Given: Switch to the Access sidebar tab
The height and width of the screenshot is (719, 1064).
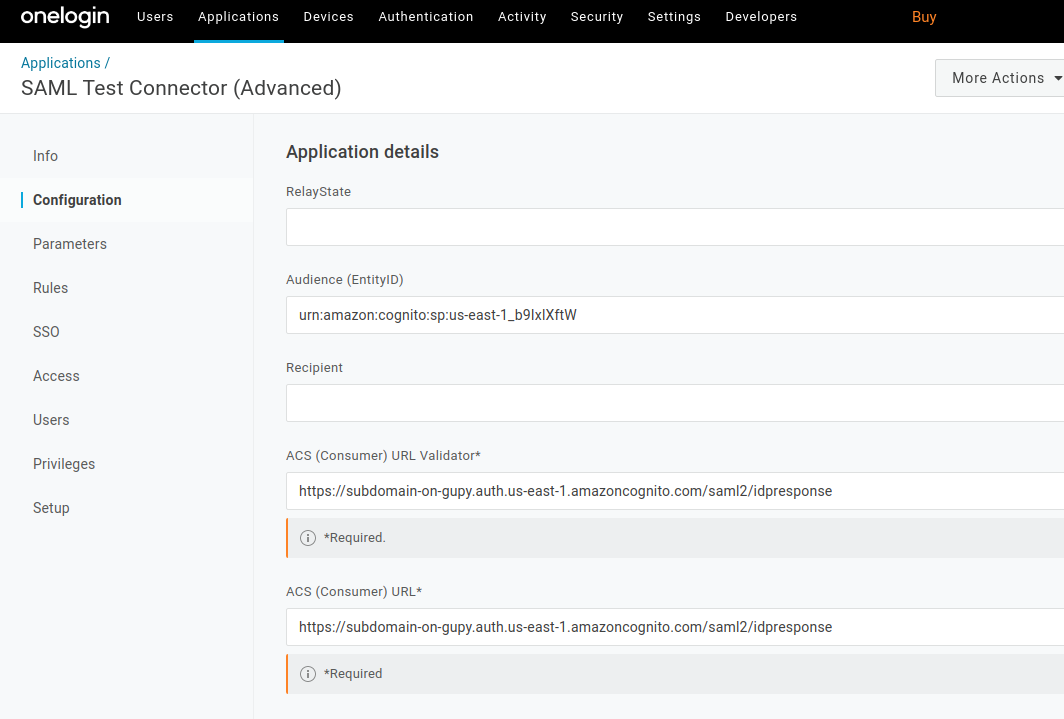Looking at the screenshot, I should click(56, 376).
